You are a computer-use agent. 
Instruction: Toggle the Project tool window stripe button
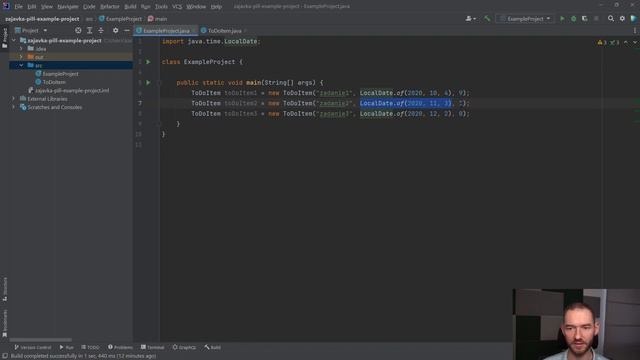pos(5,38)
